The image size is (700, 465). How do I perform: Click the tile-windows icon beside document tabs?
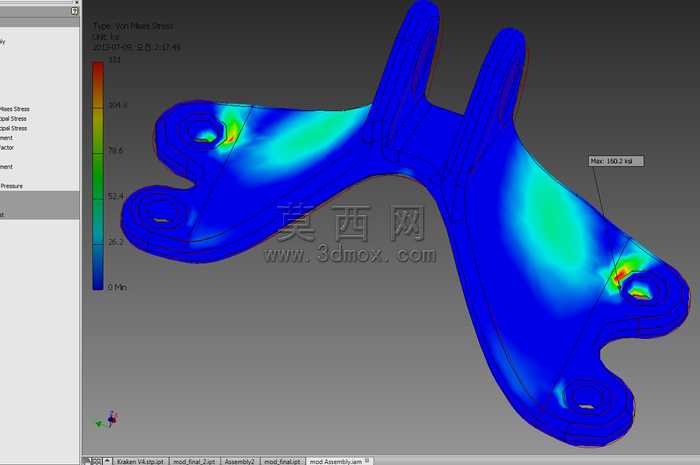97,461
